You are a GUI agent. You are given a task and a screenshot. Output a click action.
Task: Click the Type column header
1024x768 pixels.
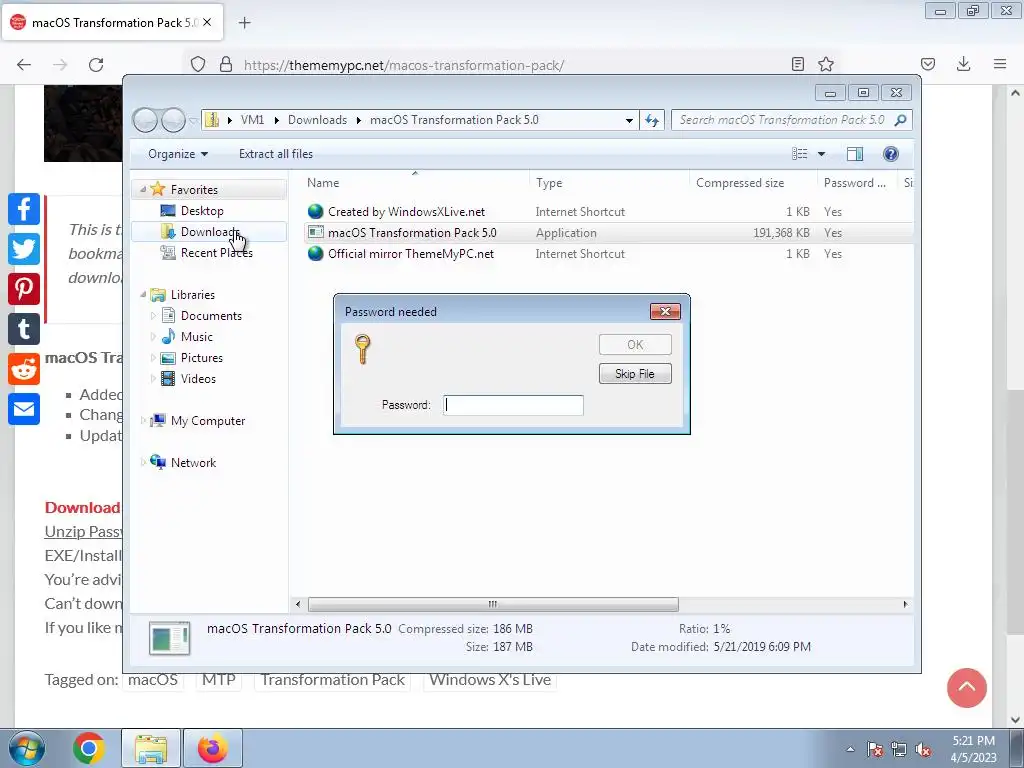tap(609, 183)
